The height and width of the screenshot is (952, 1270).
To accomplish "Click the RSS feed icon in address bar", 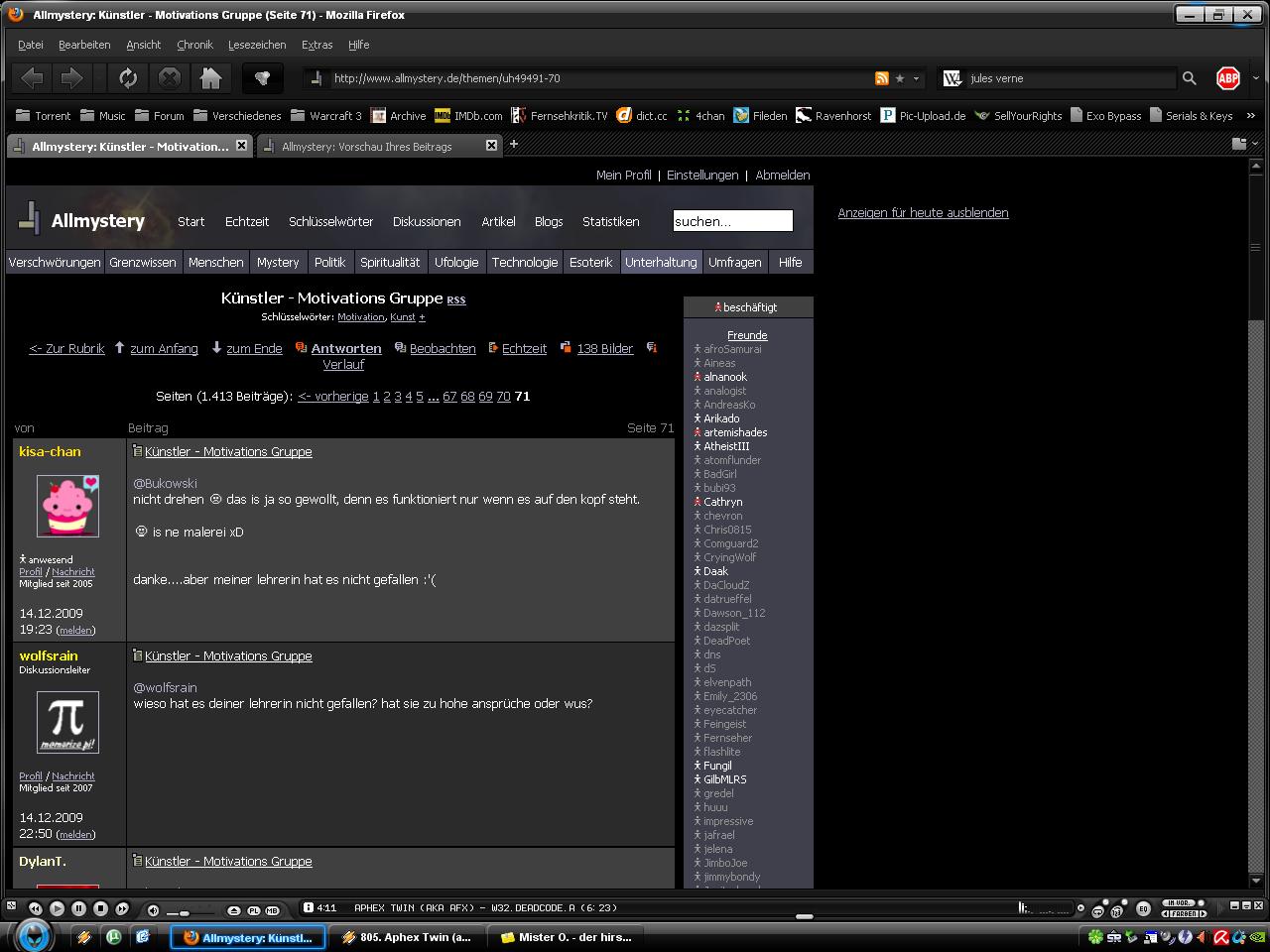I will pos(881,78).
